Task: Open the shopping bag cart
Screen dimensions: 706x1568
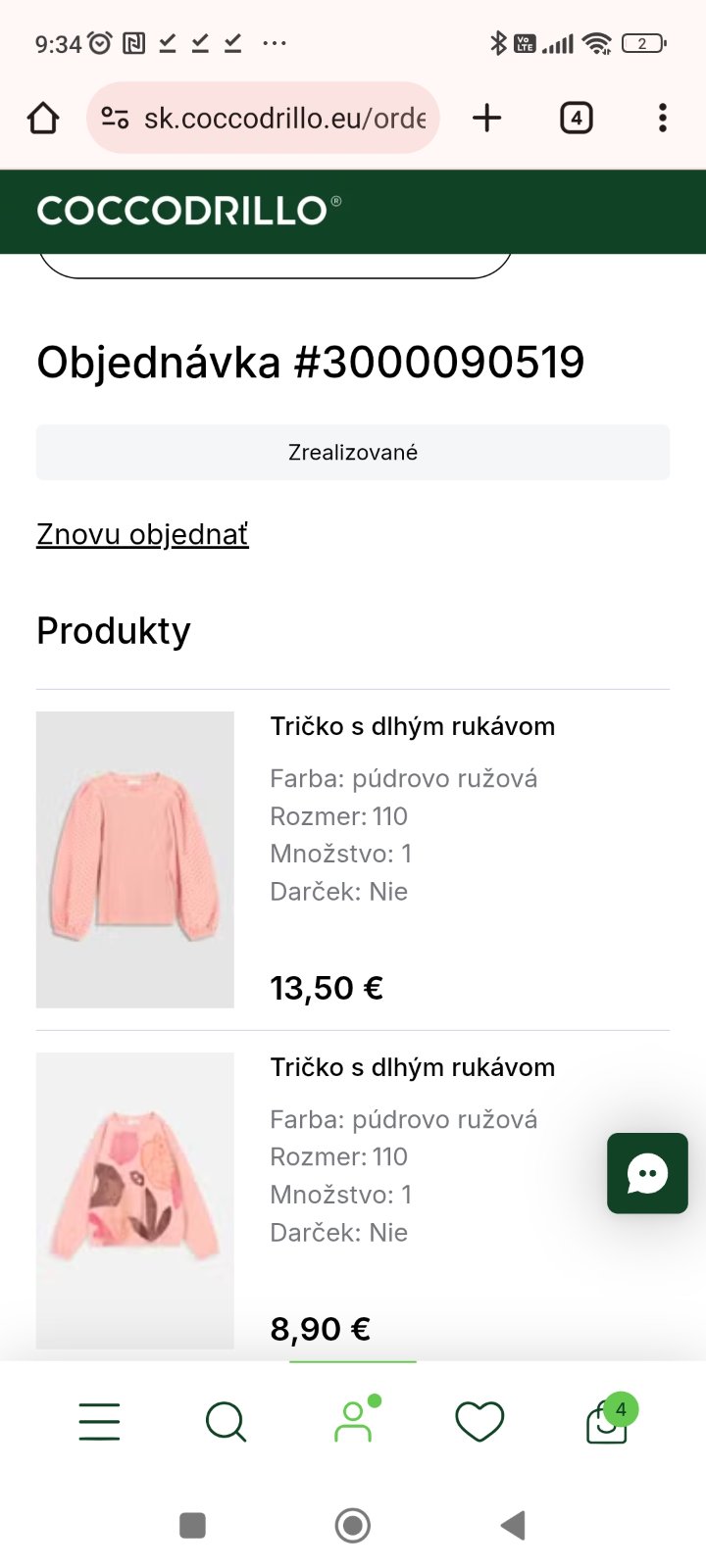Action: 607,1423
